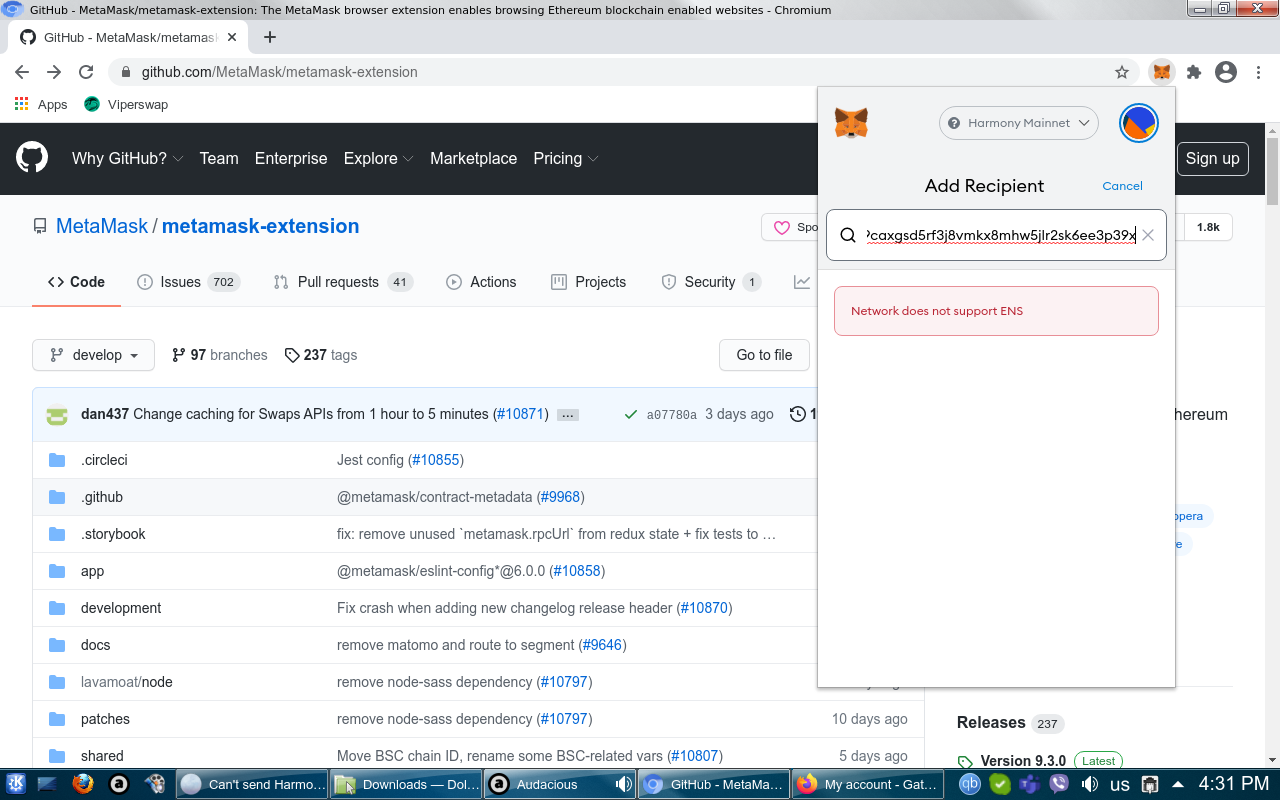This screenshot has height=800, width=1280.
Task: Open the Viperswap bookmark
Action: point(126,104)
